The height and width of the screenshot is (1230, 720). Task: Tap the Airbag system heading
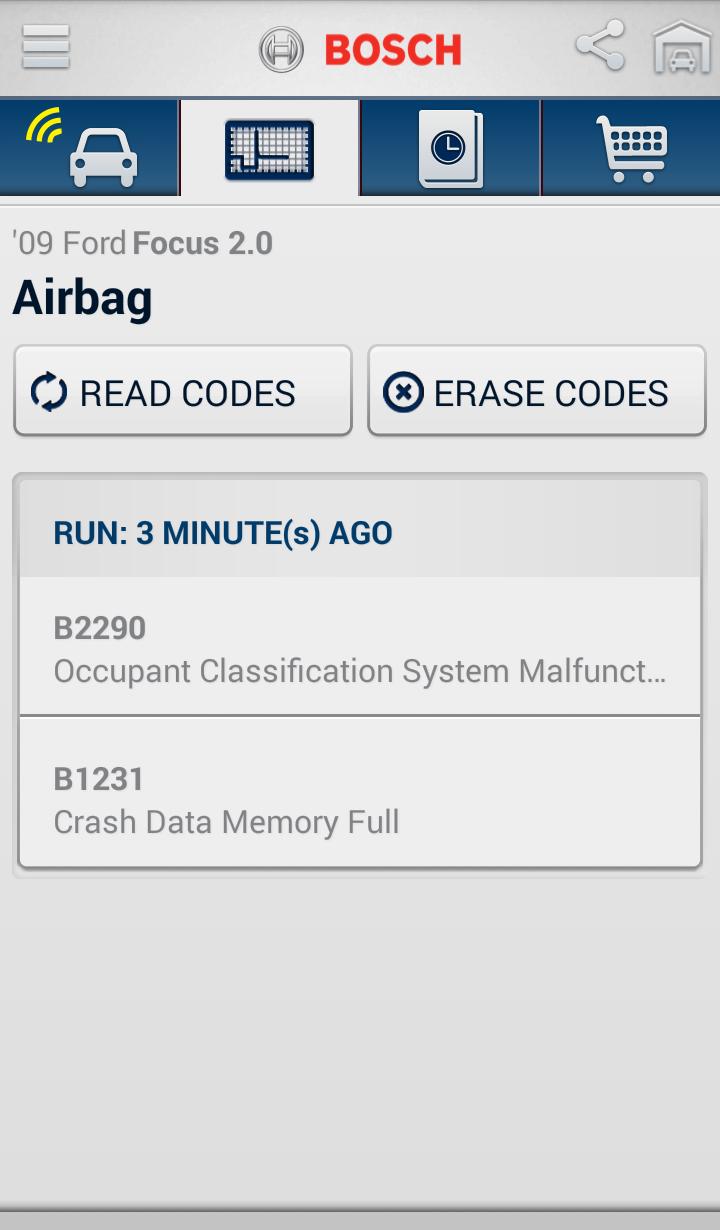(x=82, y=297)
